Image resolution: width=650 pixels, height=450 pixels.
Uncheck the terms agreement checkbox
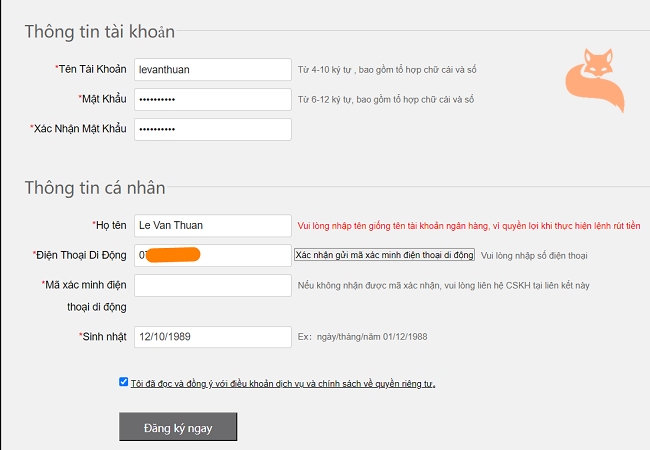124,382
